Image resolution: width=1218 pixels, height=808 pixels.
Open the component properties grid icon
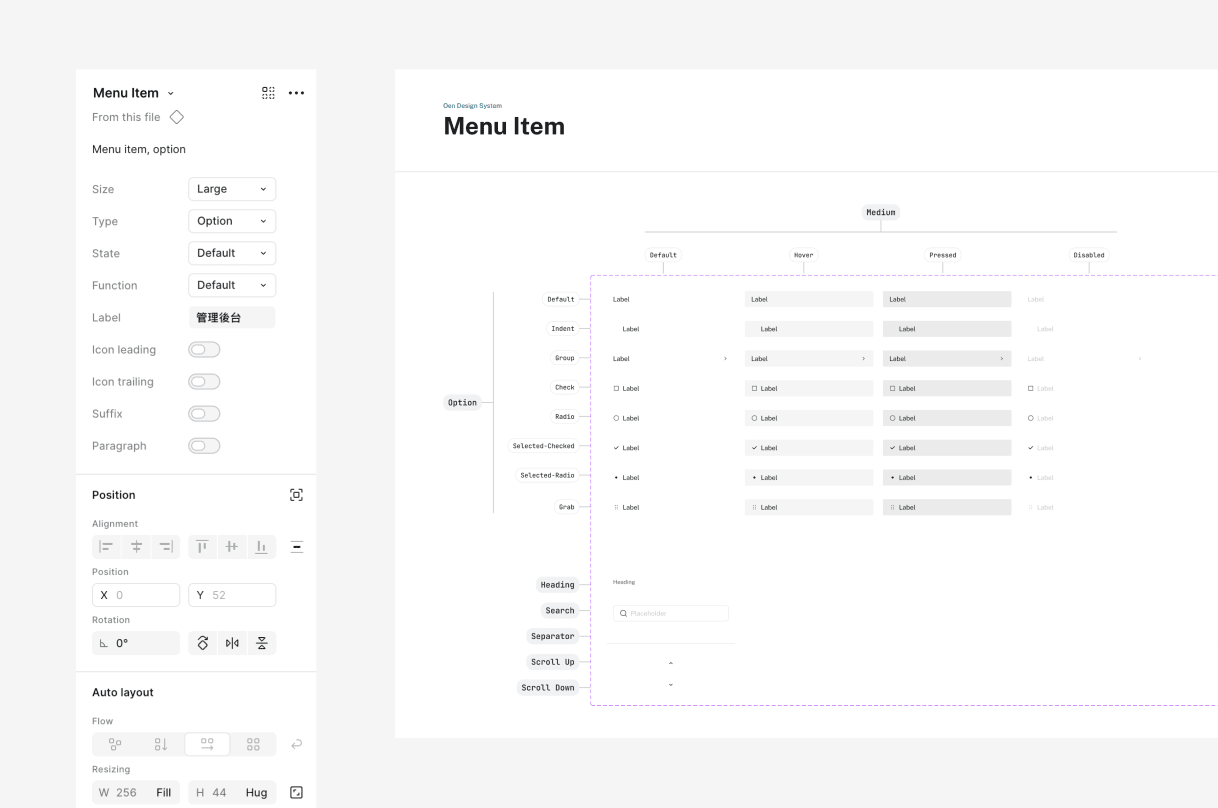click(x=268, y=93)
